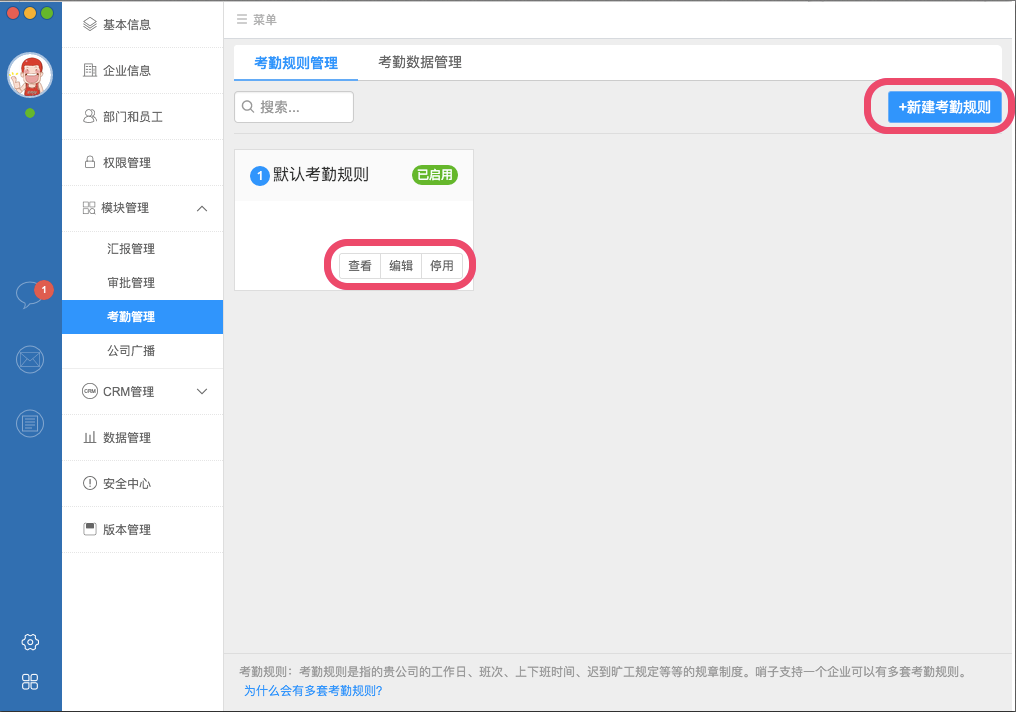
Task: Select the 部门和员工 person icon
Action: pyautogui.click(x=91, y=116)
